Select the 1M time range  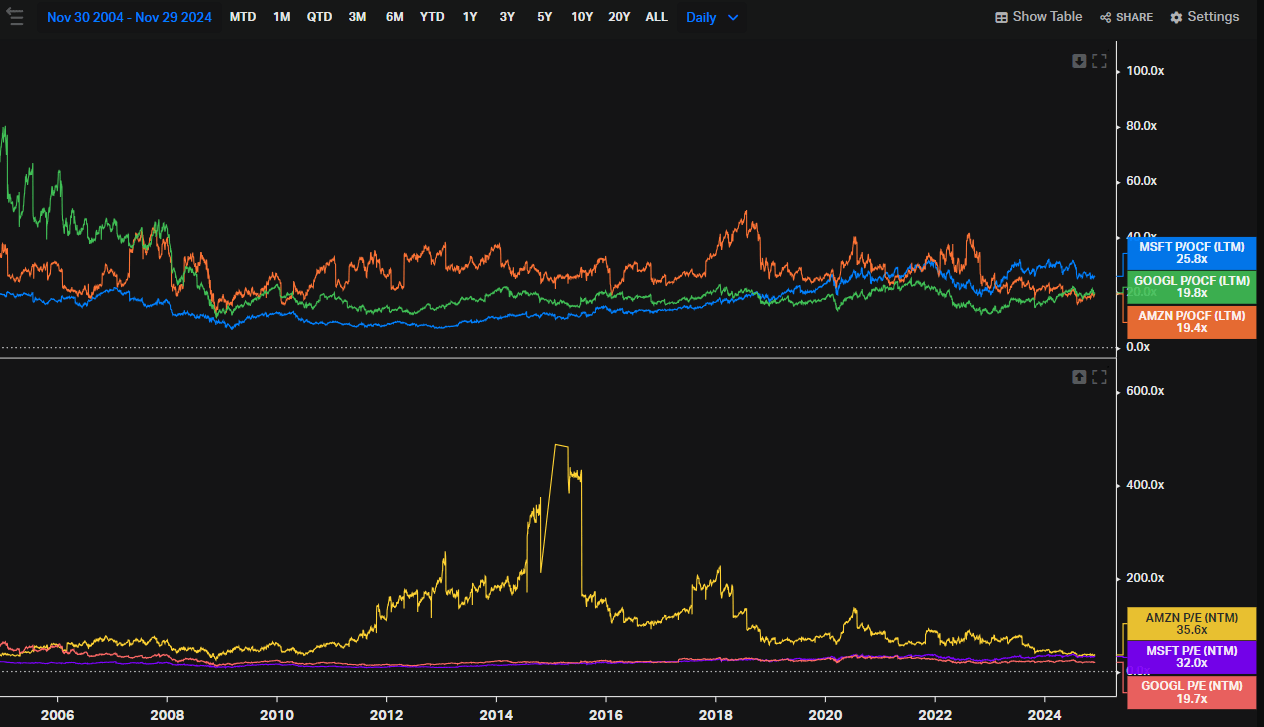click(x=282, y=17)
